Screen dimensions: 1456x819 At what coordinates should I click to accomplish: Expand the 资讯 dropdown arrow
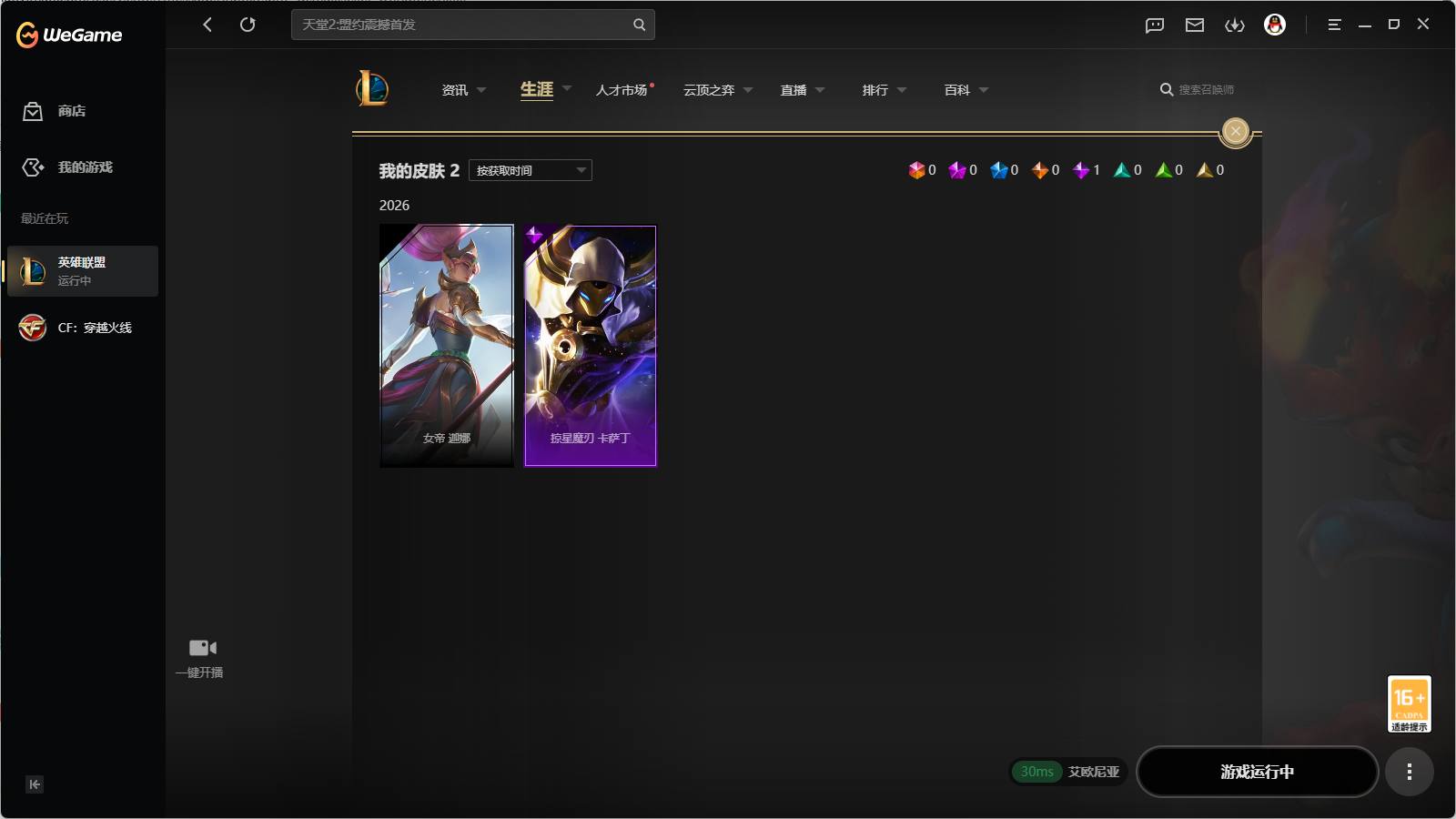click(481, 90)
